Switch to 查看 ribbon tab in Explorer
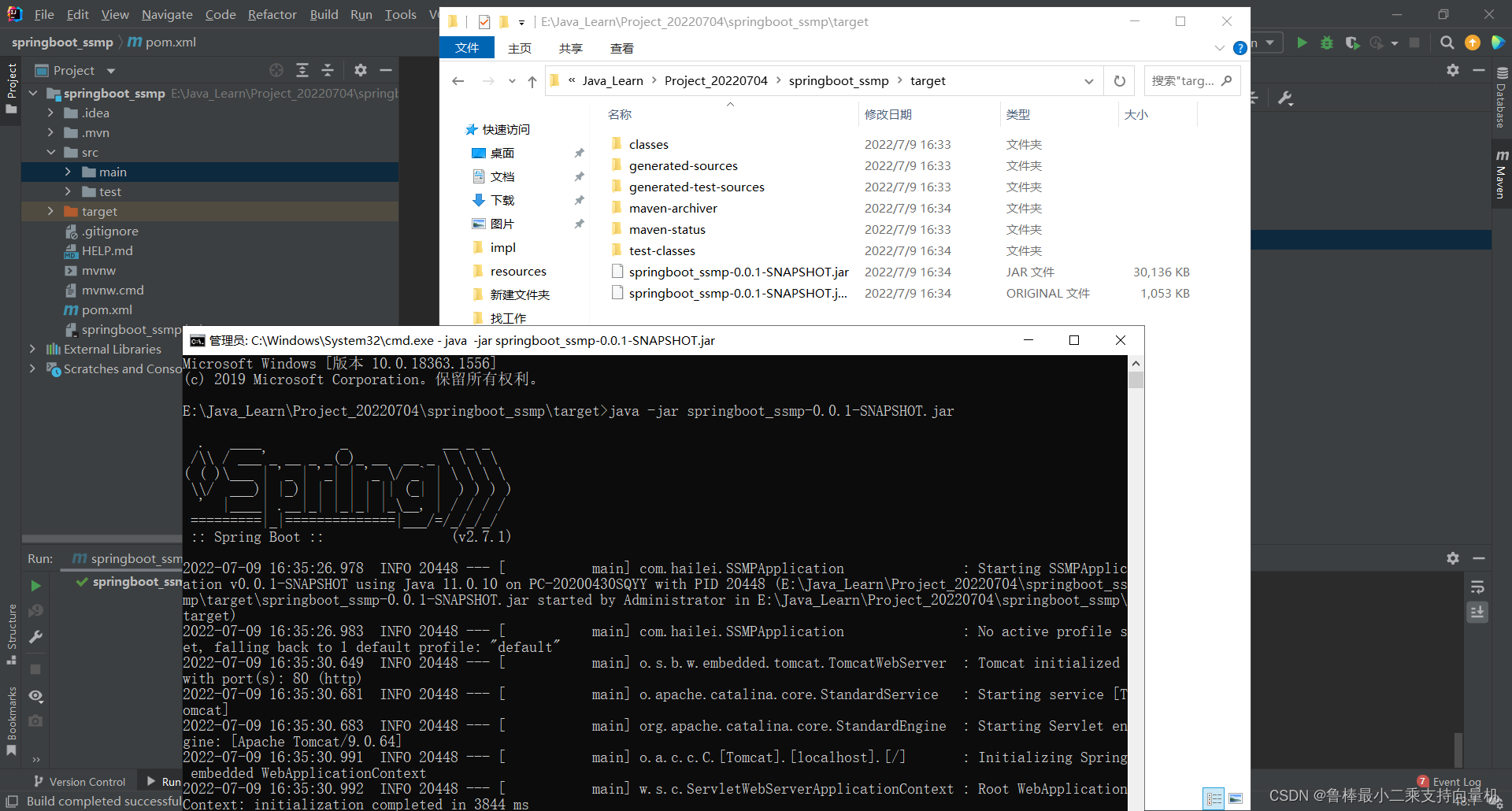Screen dimensions: 1512x811 [x=622, y=48]
